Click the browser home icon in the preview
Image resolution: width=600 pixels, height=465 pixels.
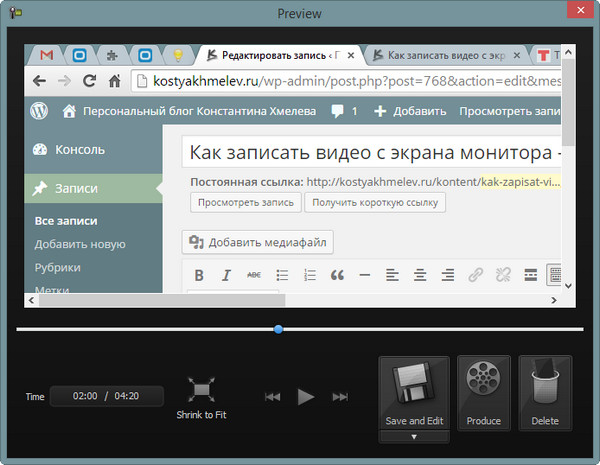(x=116, y=81)
